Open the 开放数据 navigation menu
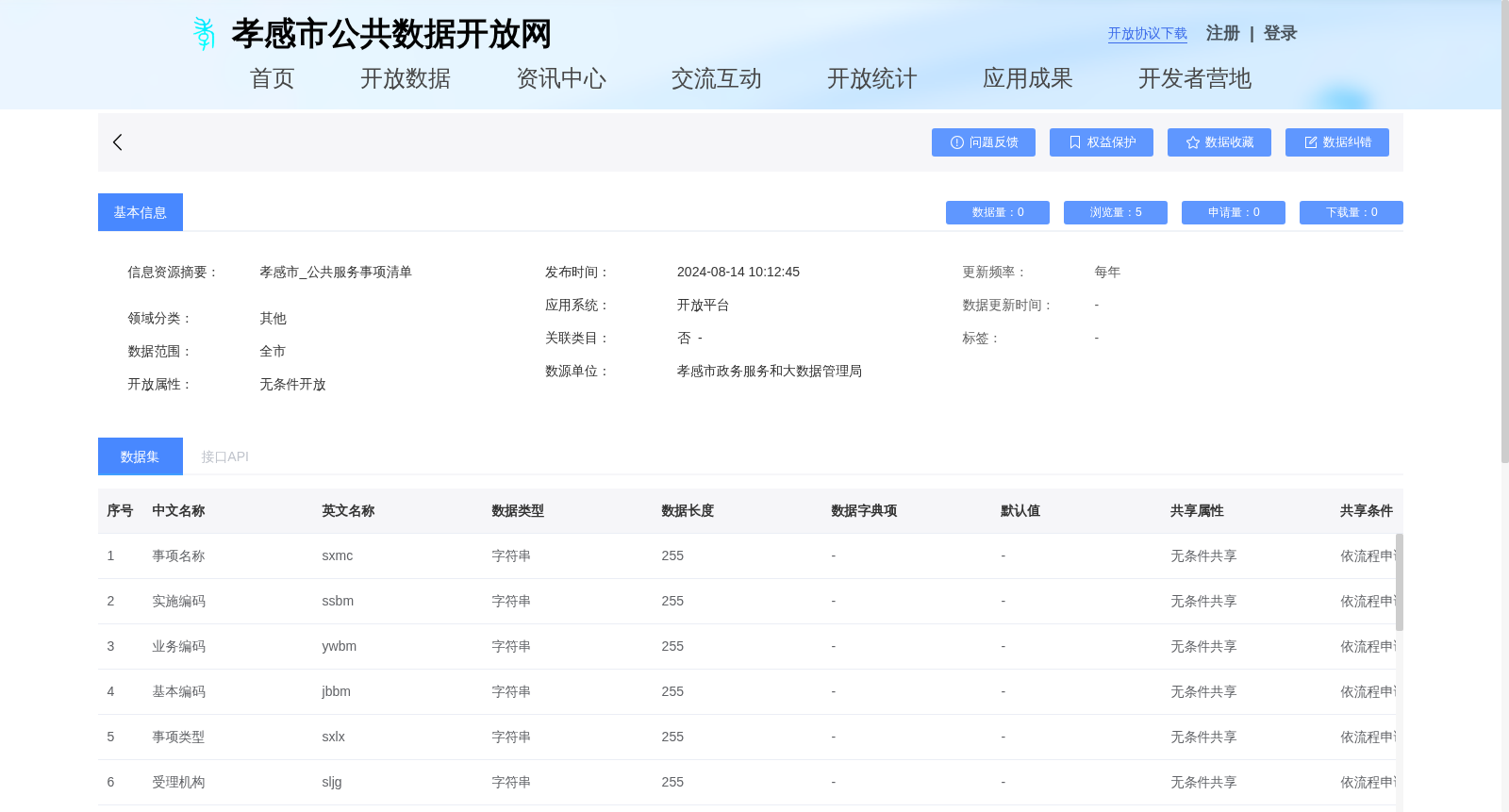 coord(406,78)
